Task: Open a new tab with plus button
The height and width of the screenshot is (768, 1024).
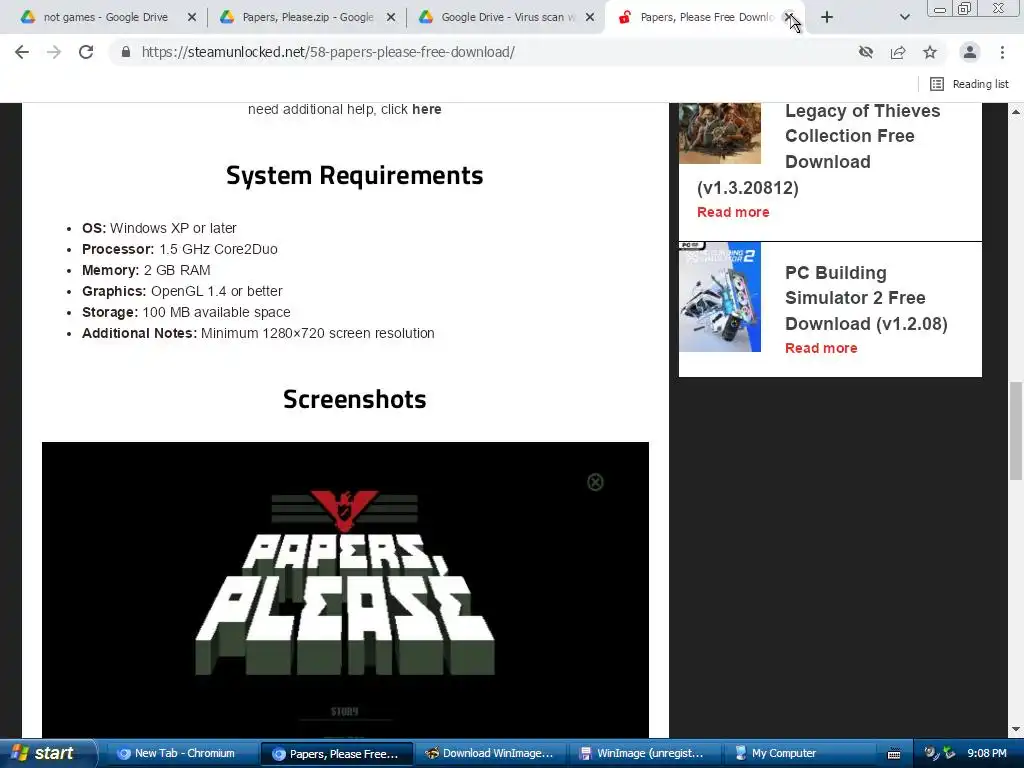Action: coord(827,18)
